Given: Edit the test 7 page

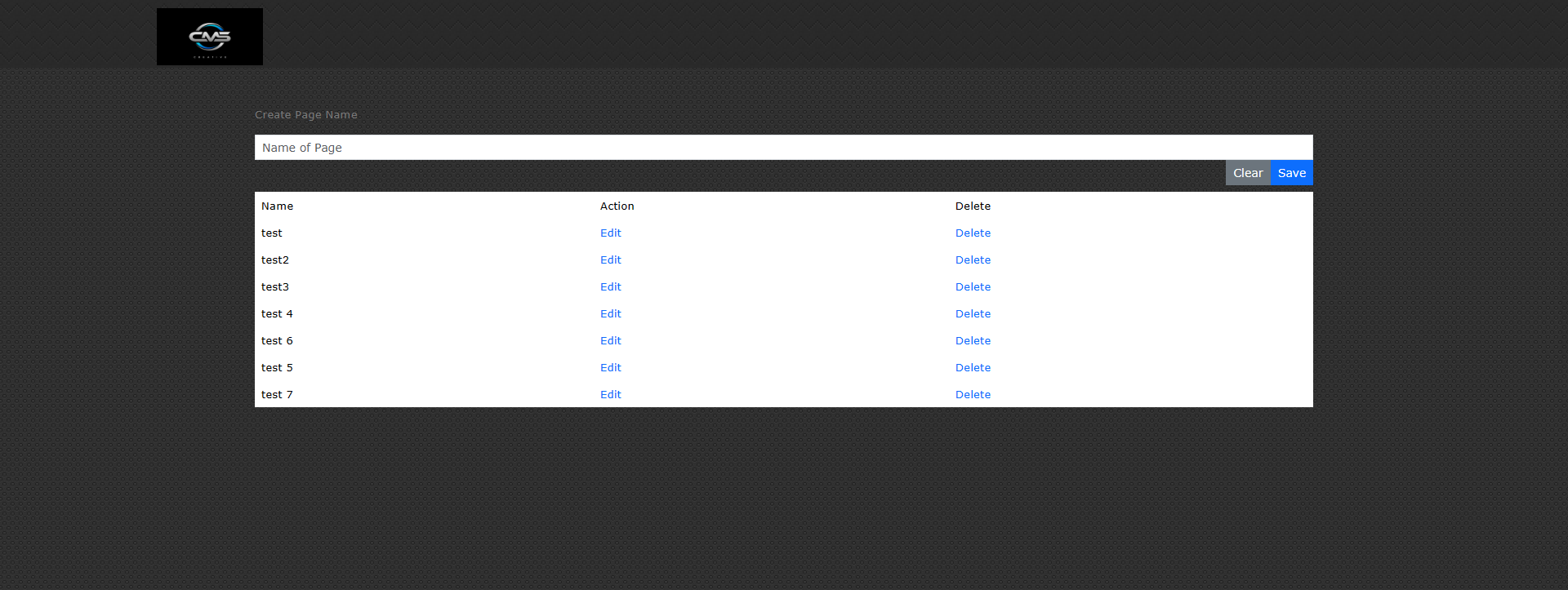Looking at the screenshot, I should [x=610, y=395].
